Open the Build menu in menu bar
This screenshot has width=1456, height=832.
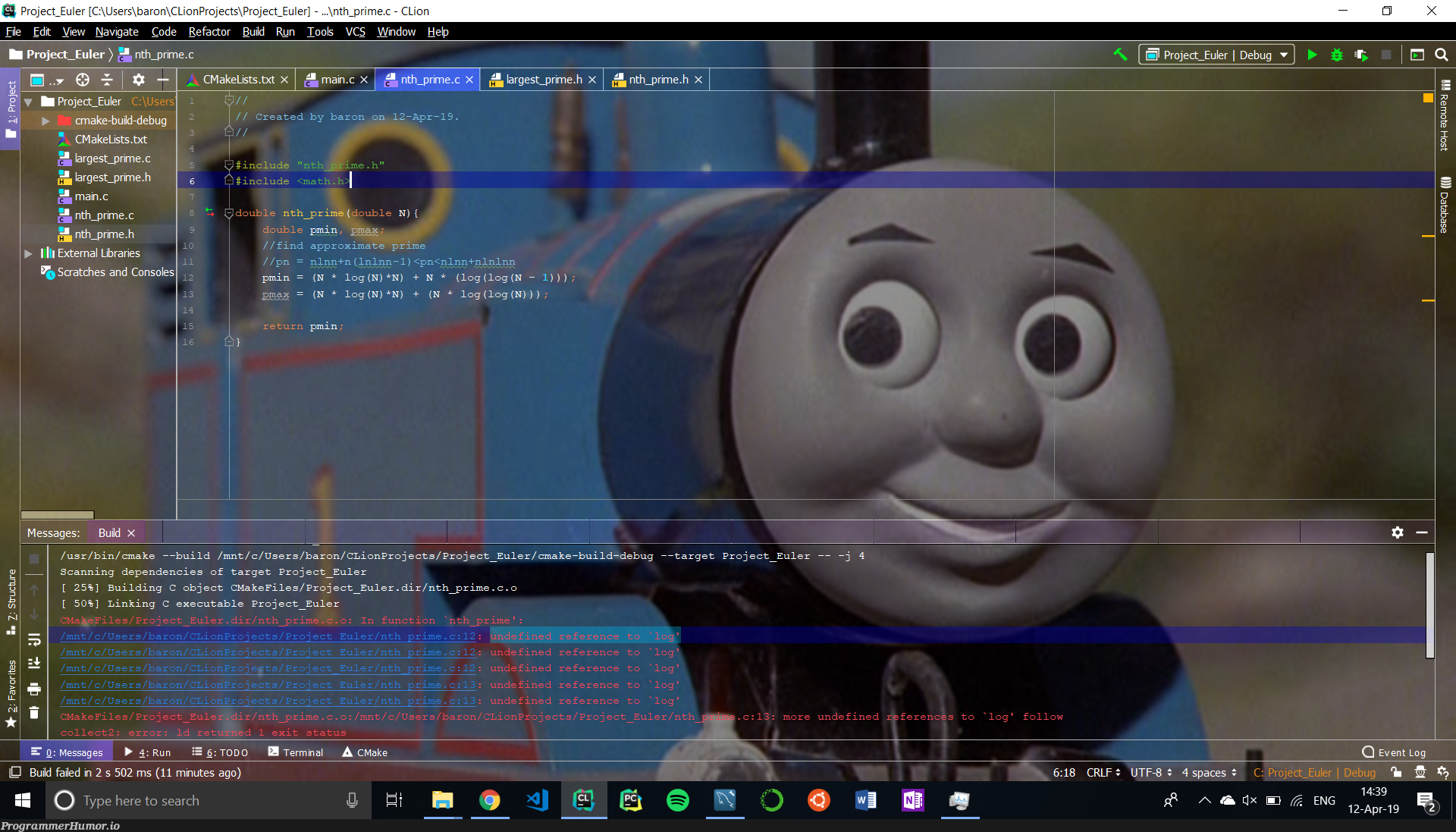pos(253,32)
